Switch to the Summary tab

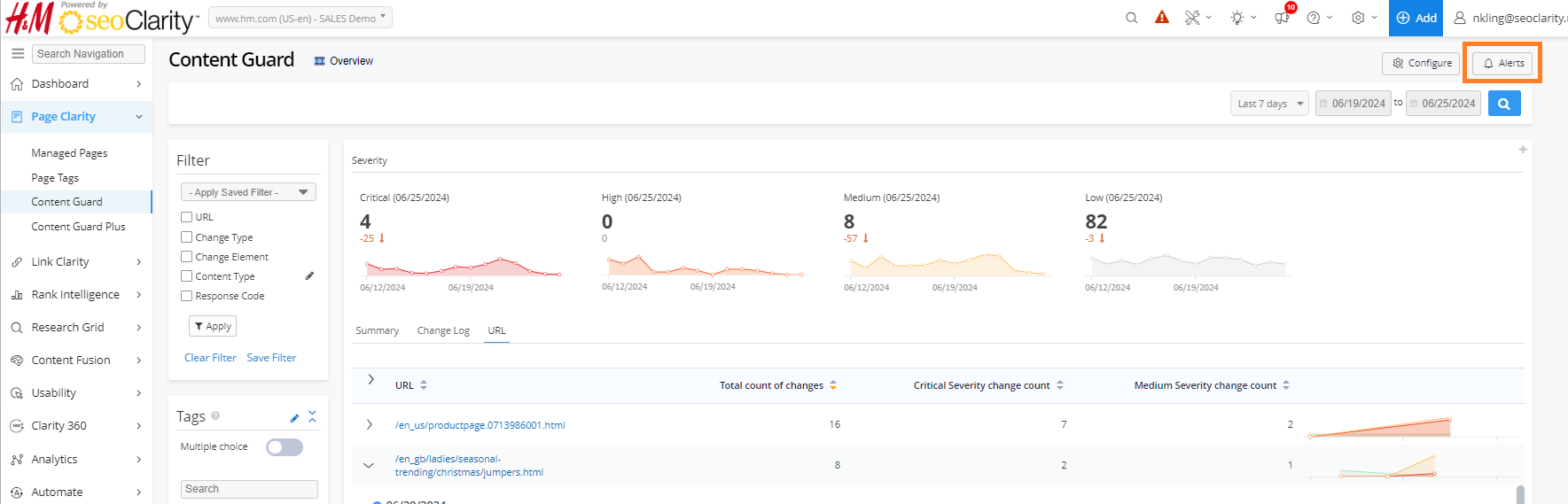[377, 330]
